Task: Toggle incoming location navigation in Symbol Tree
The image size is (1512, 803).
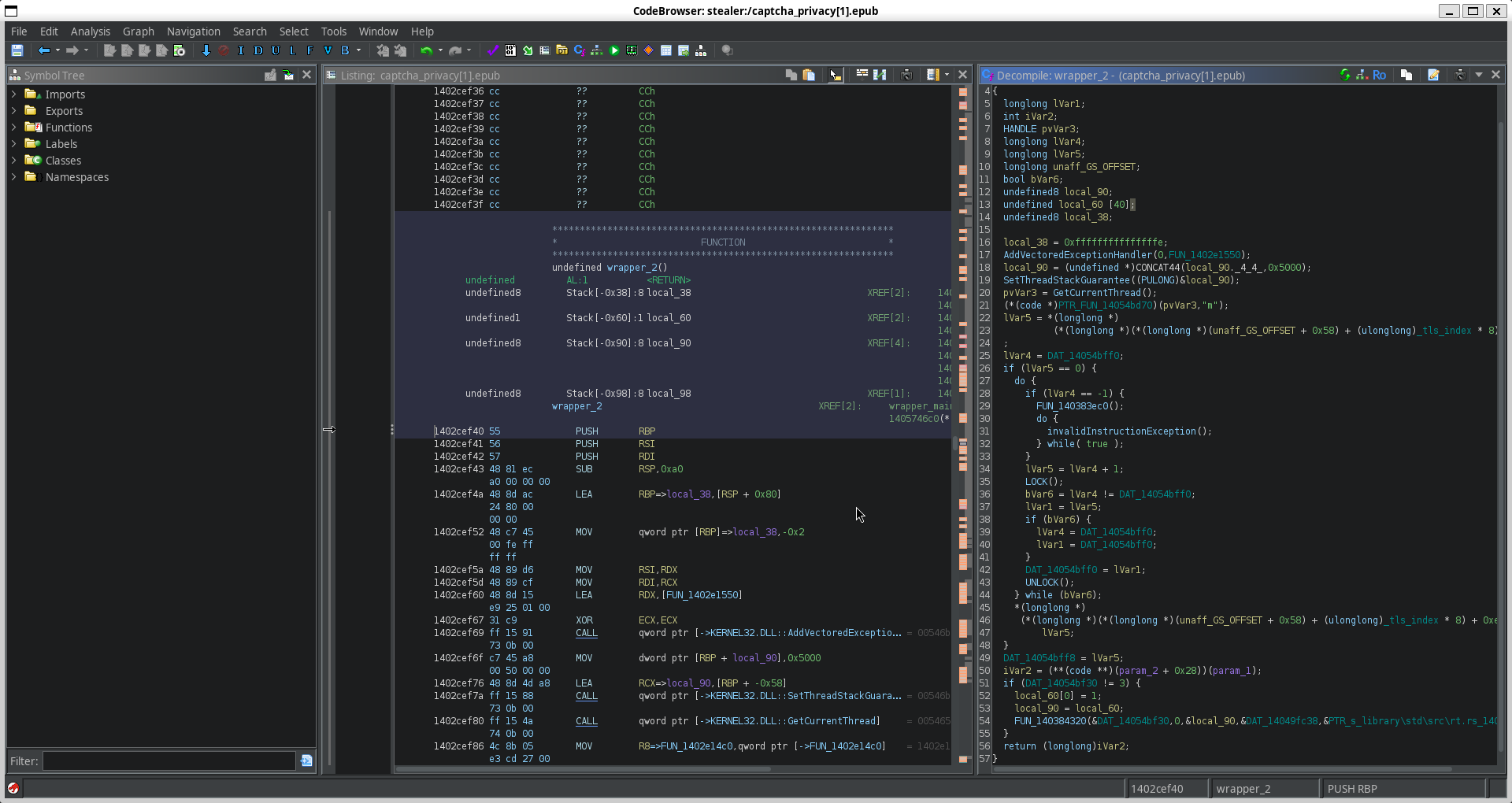Action: click(x=288, y=75)
